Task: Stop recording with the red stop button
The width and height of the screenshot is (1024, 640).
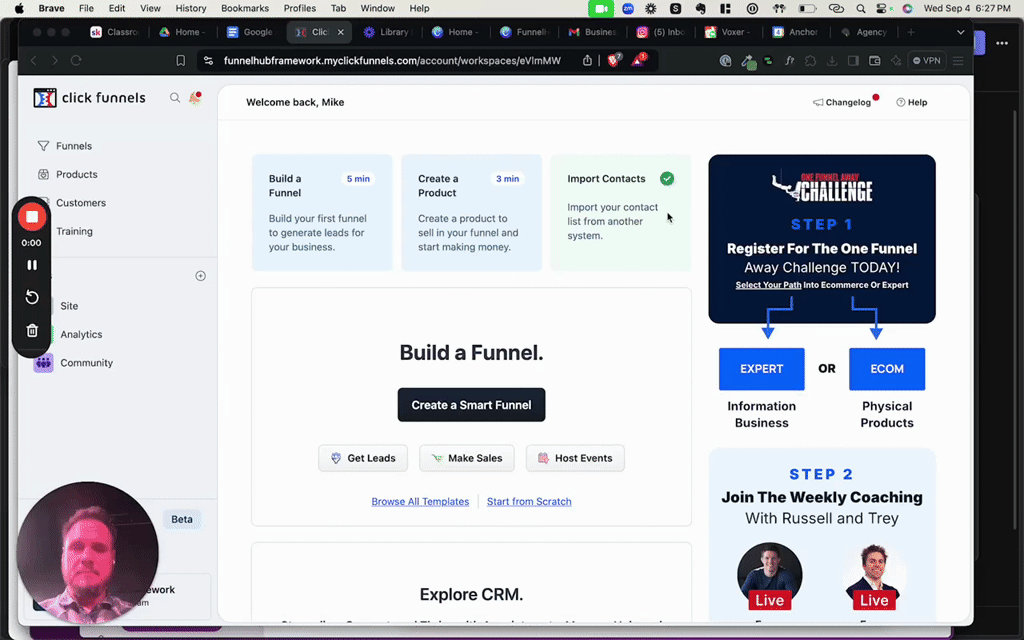Action: pyautogui.click(x=31, y=217)
